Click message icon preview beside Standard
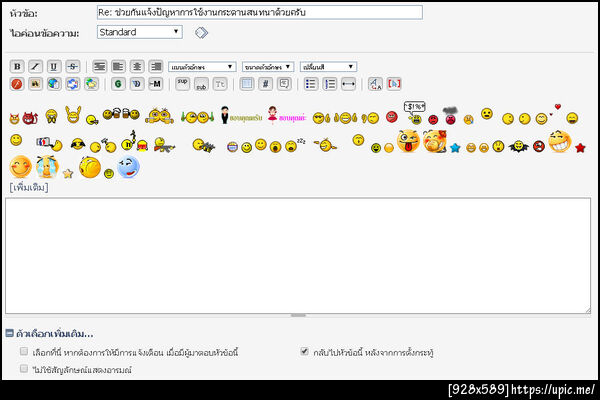This screenshot has height=400, width=600. [x=201, y=33]
